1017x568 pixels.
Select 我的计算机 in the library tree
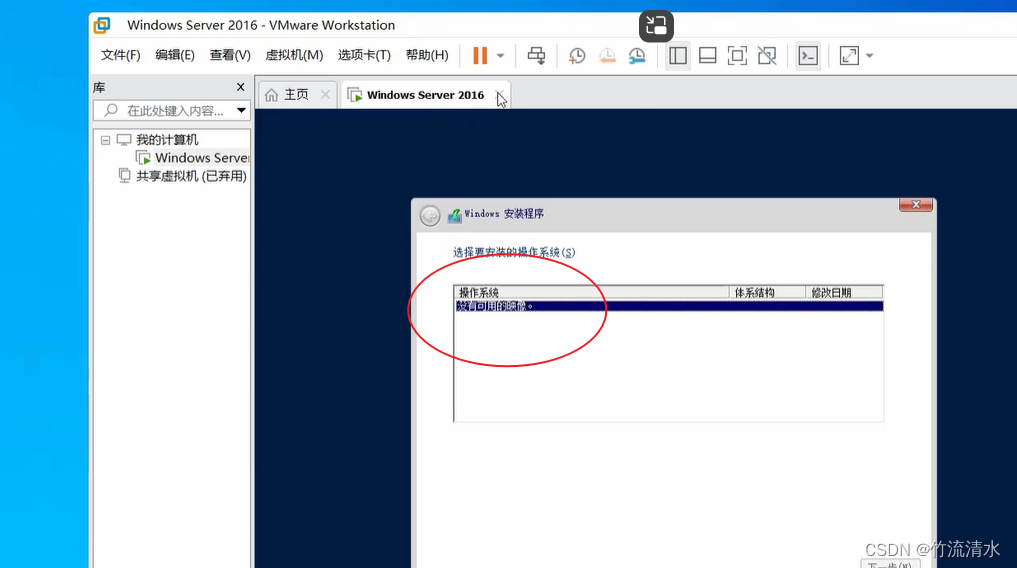pyautogui.click(x=167, y=139)
